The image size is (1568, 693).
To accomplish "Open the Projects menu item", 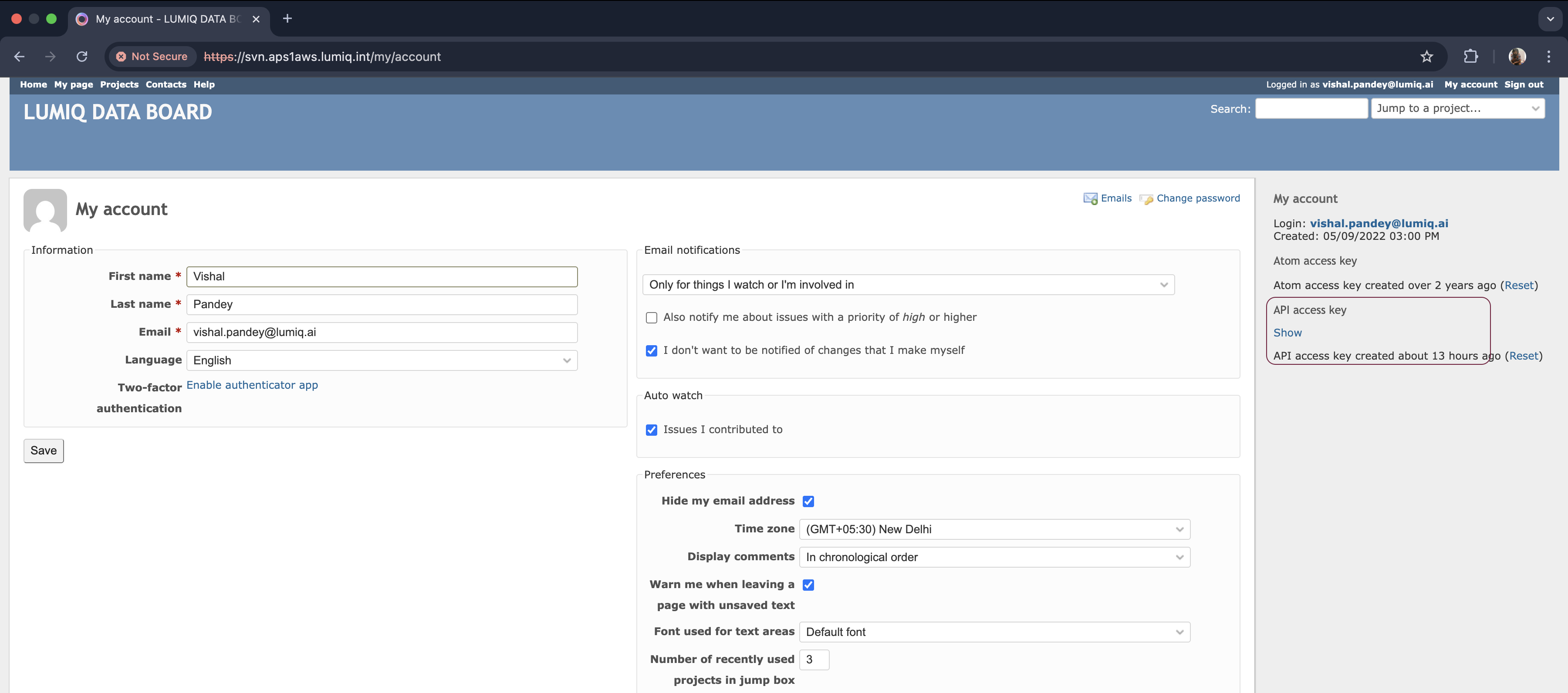I will pos(119,84).
